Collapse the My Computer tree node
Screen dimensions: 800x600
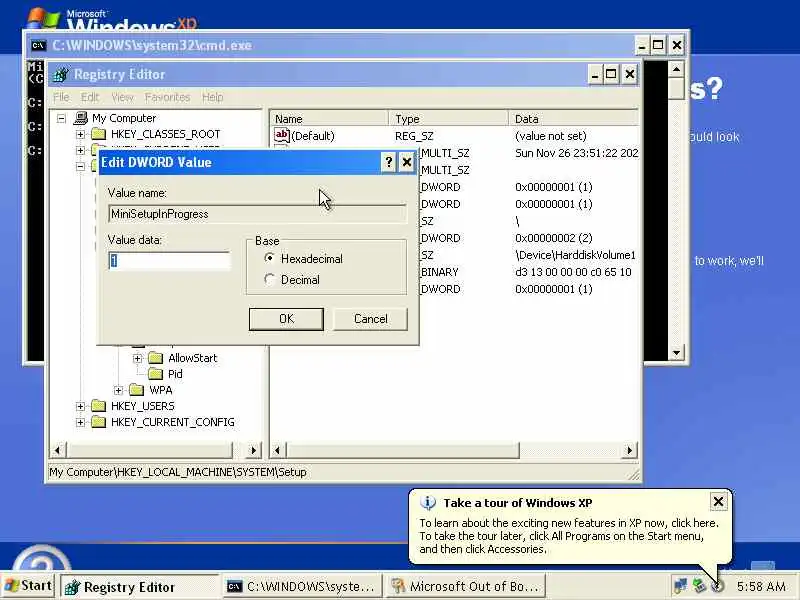[x=61, y=118]
